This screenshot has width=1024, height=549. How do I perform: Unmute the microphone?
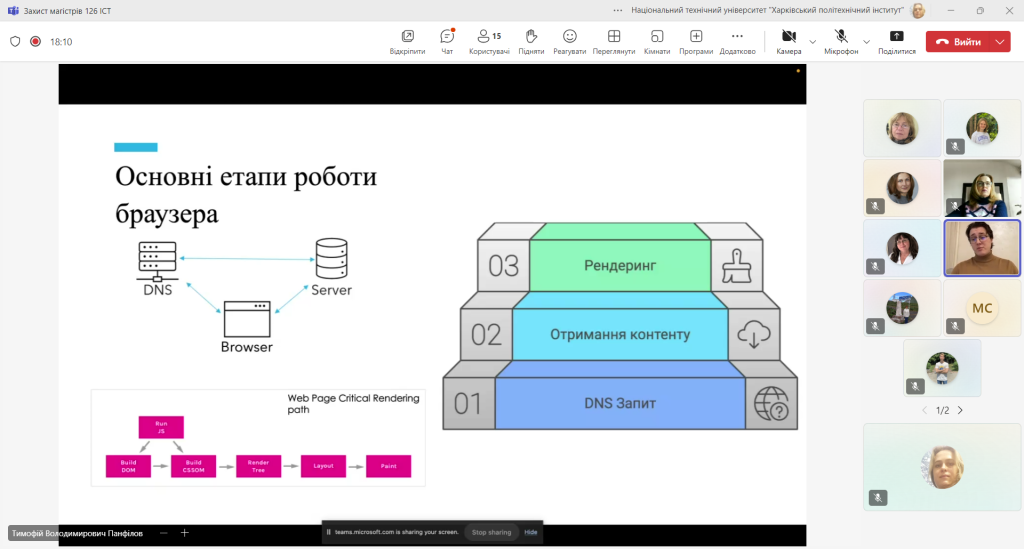point(841,41)
